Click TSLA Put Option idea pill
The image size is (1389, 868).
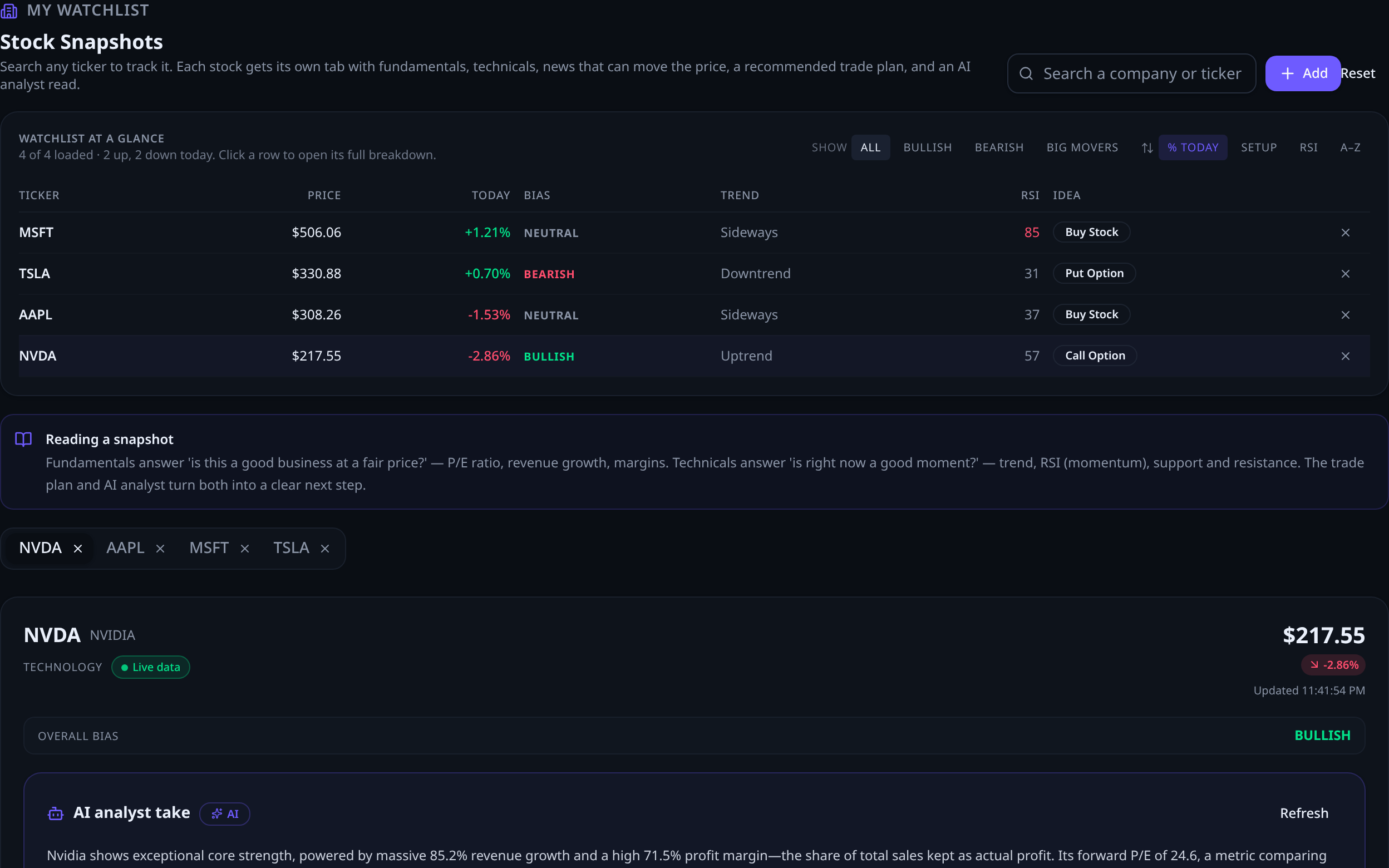1094,273
